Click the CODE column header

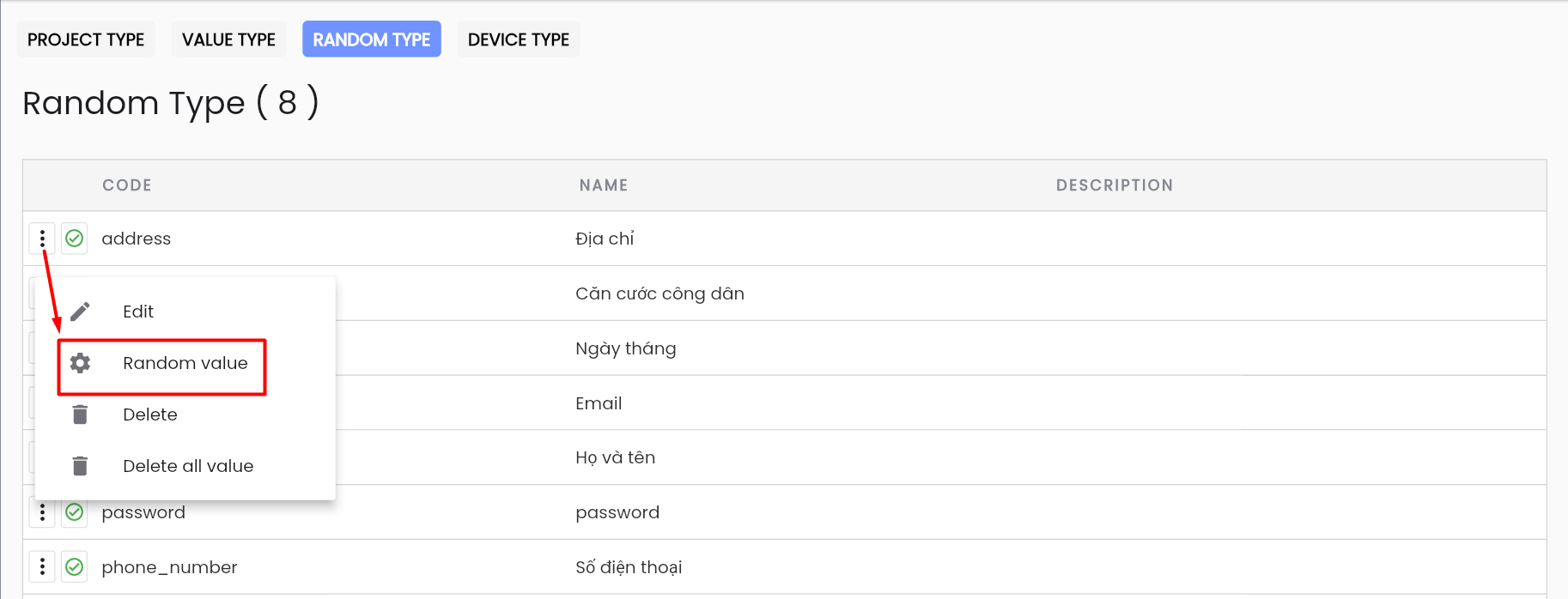click(127, 185)
